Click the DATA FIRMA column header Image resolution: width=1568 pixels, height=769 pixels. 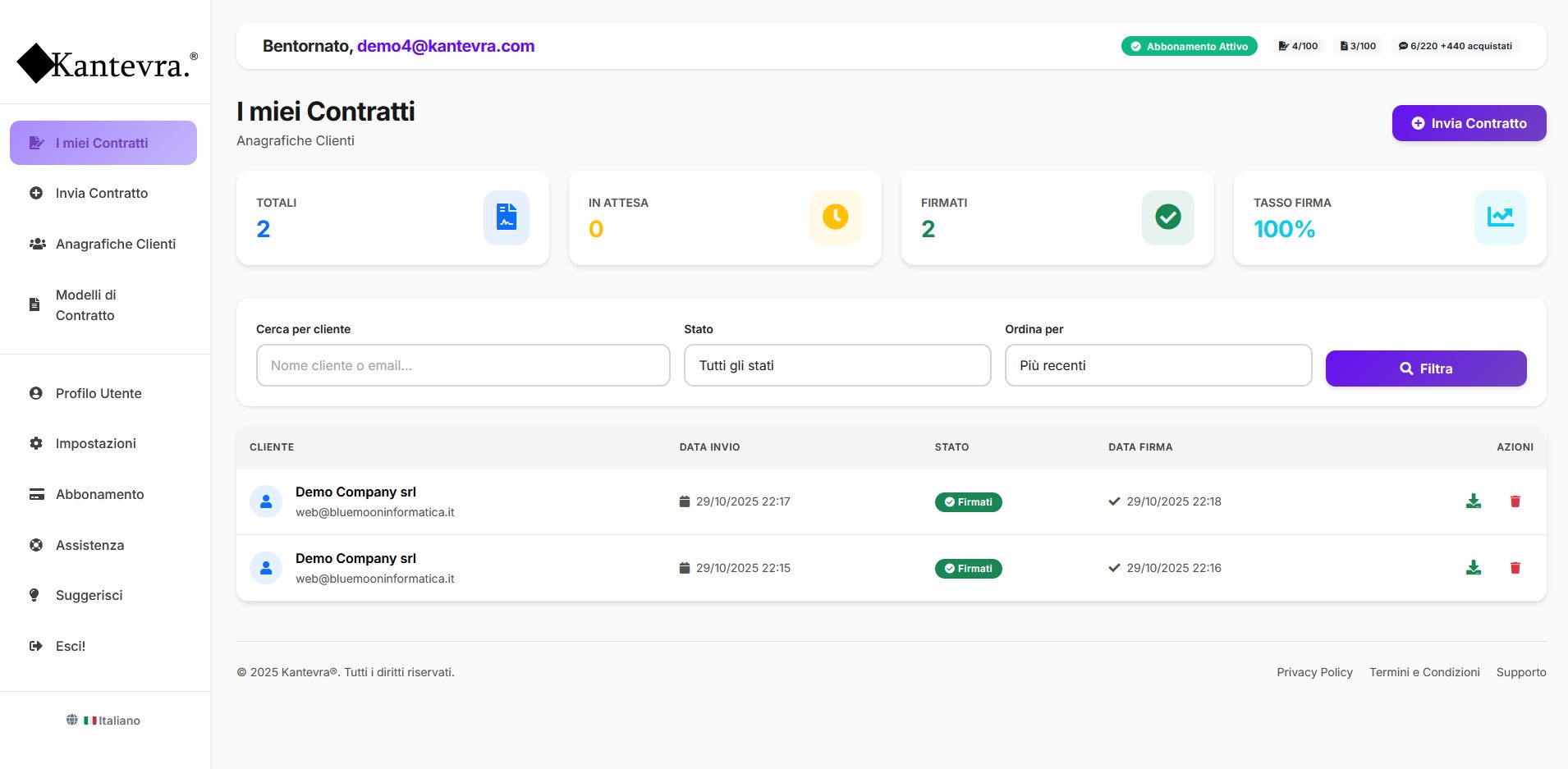tap(1140, 447)
